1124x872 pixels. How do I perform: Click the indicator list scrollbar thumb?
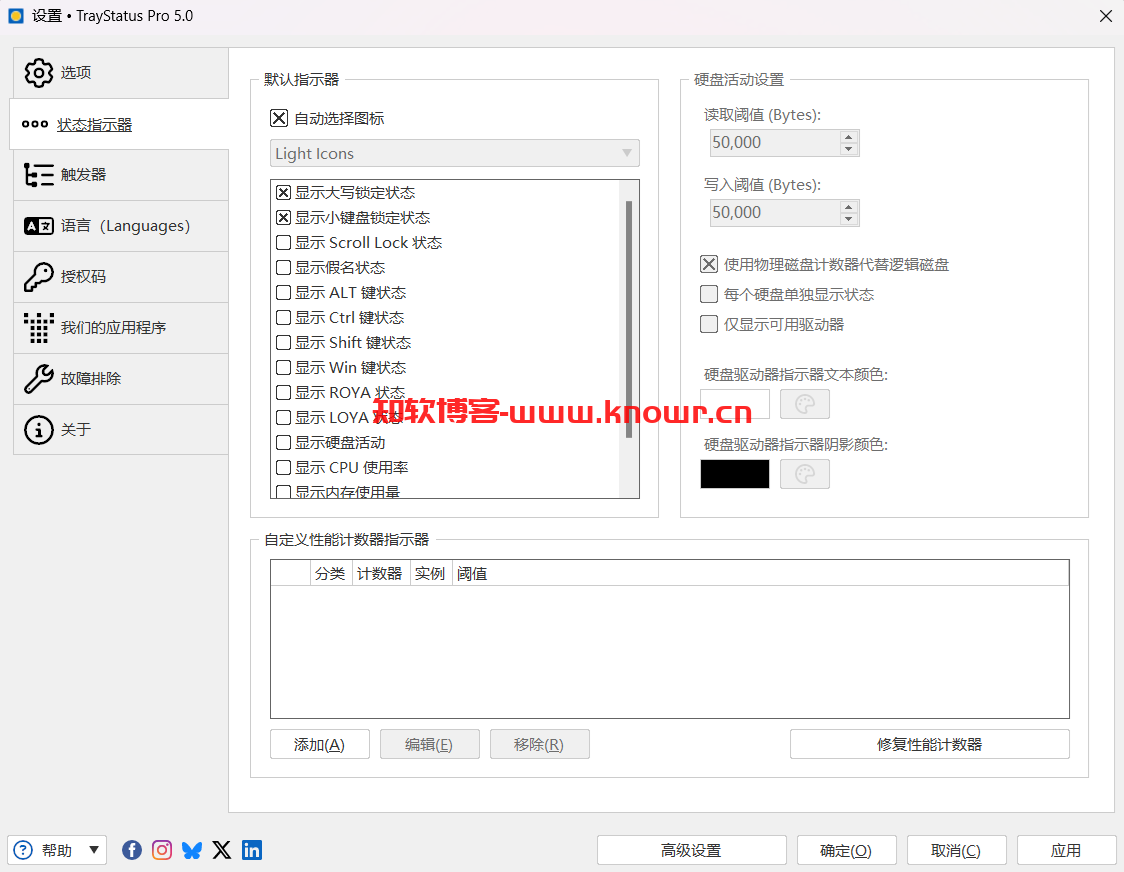629,319
